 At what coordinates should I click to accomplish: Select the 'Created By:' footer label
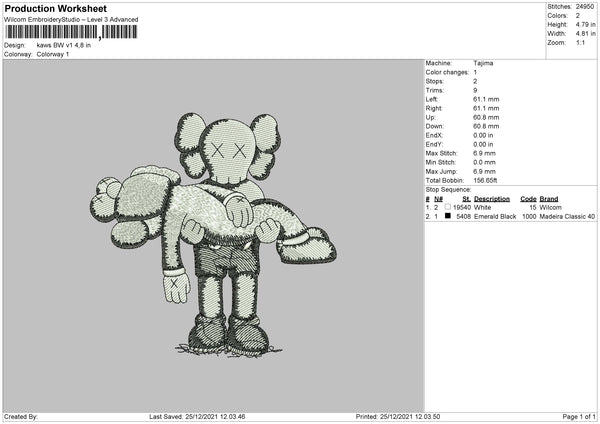coord(21,416)
